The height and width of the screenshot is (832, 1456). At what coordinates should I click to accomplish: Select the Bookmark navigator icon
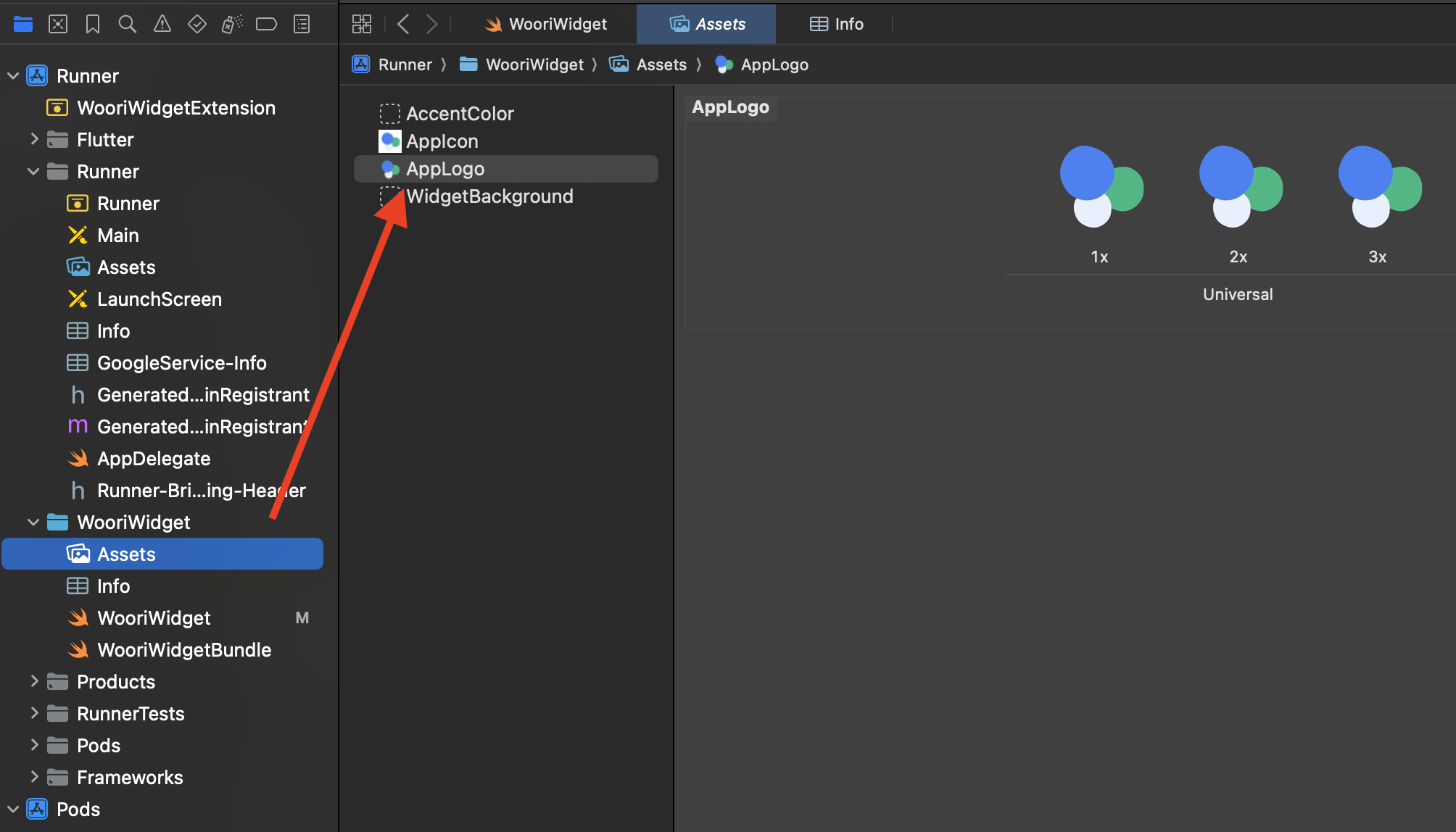93,24
